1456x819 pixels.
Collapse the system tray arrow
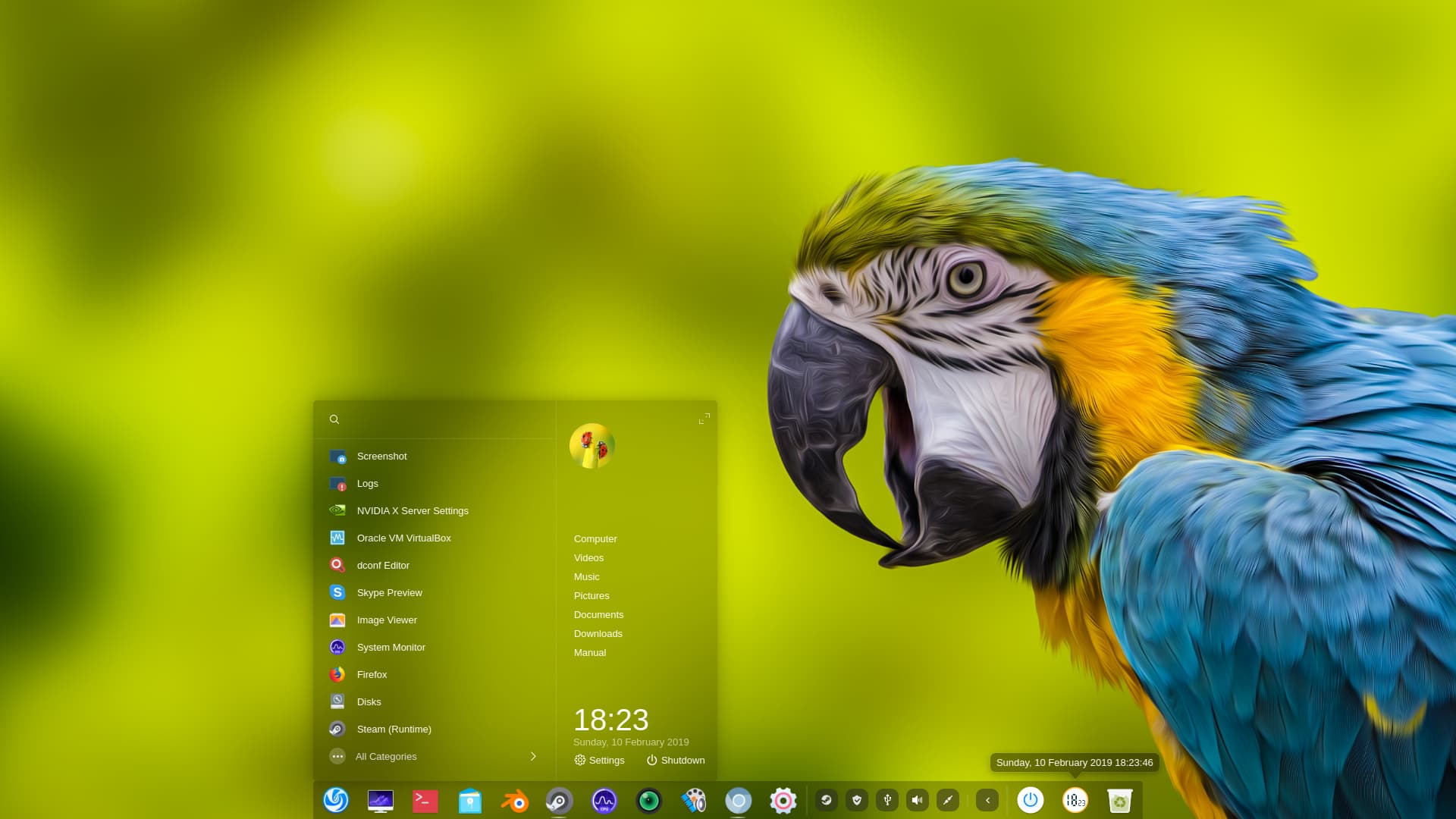click(987, 800)
